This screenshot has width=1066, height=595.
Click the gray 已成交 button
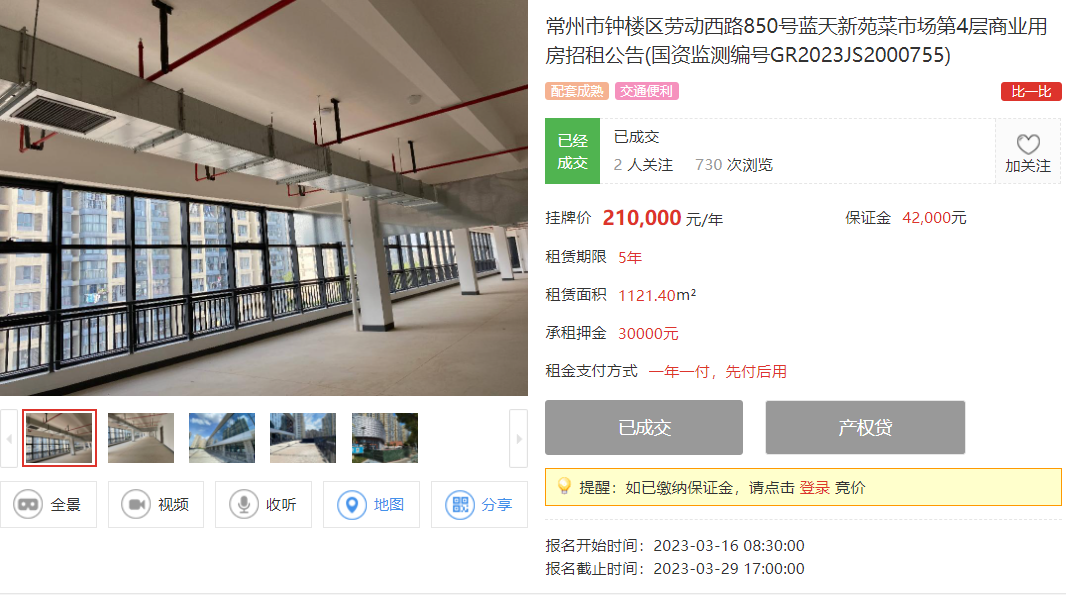pos(644,427)
